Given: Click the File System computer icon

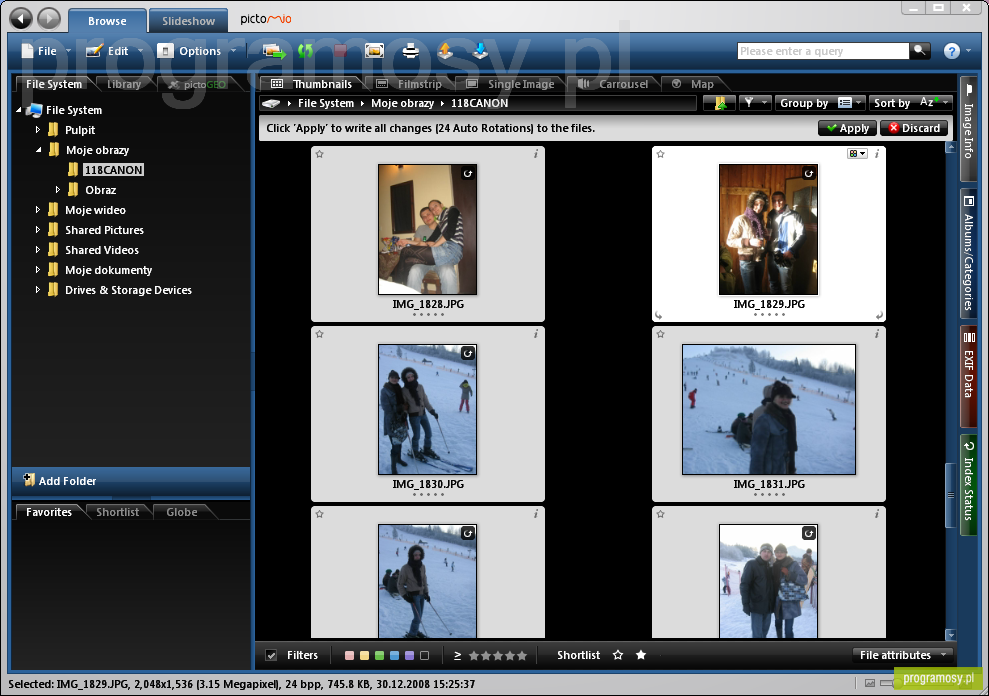Looking at the screenshot, I should click(x=35, y=110).
